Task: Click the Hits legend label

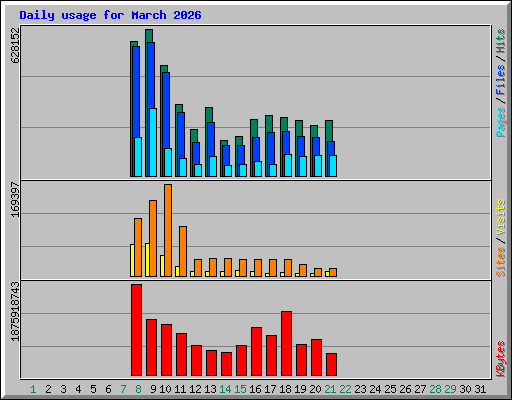Action: pos(501,41)
